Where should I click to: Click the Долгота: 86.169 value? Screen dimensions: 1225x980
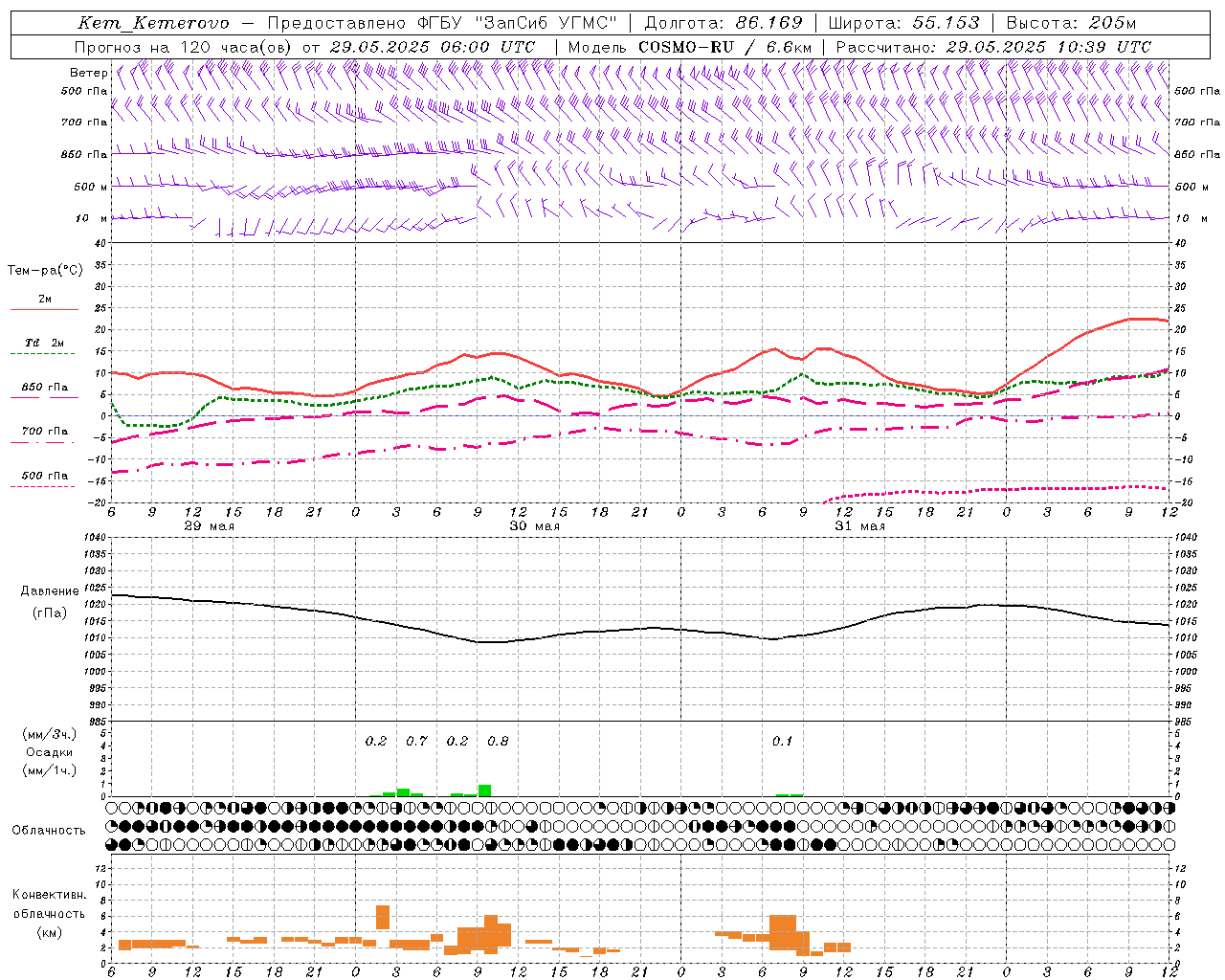(724, 23)
